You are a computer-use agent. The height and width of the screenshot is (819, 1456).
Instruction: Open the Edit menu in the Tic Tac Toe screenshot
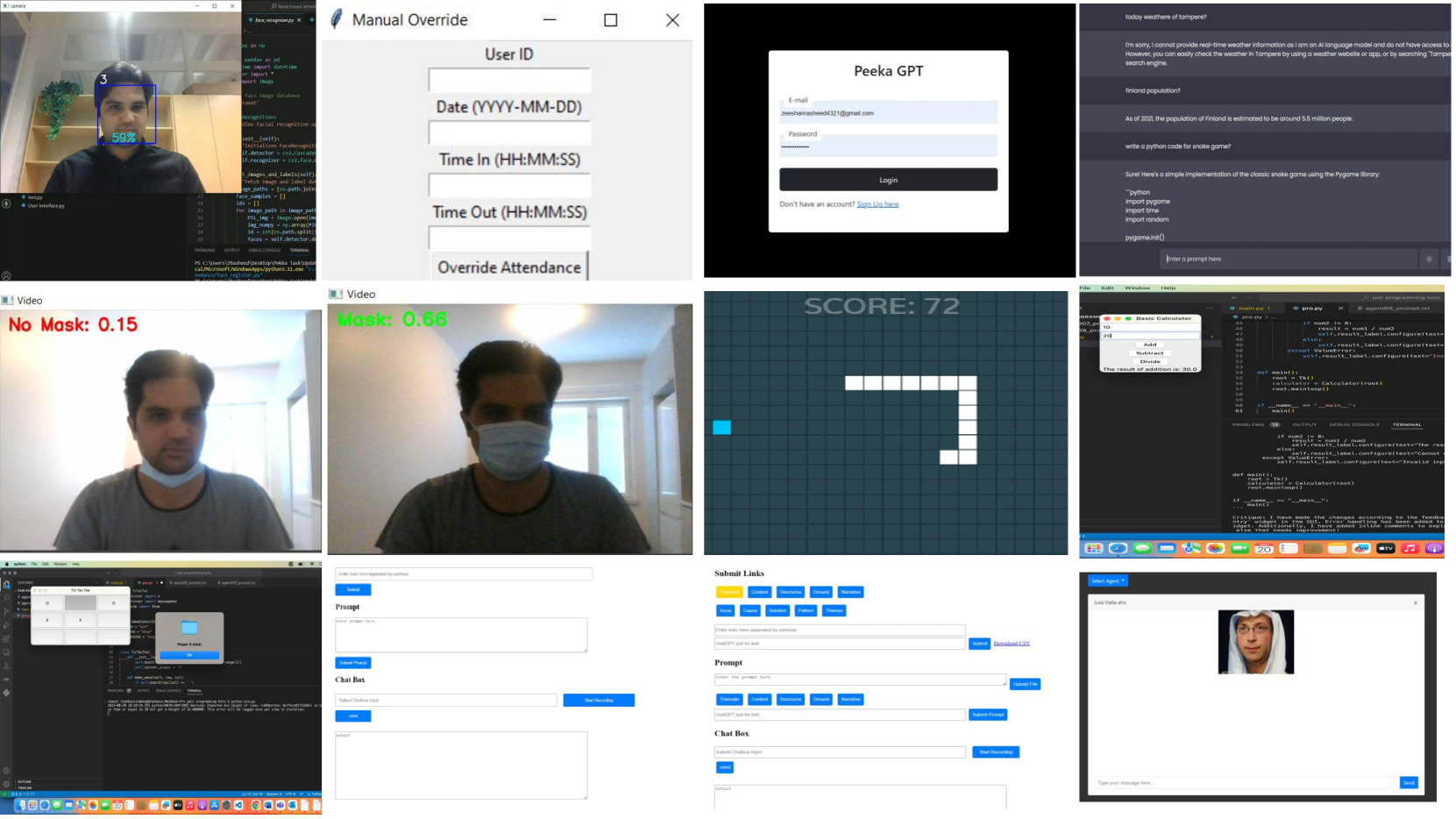coord(46,564)
